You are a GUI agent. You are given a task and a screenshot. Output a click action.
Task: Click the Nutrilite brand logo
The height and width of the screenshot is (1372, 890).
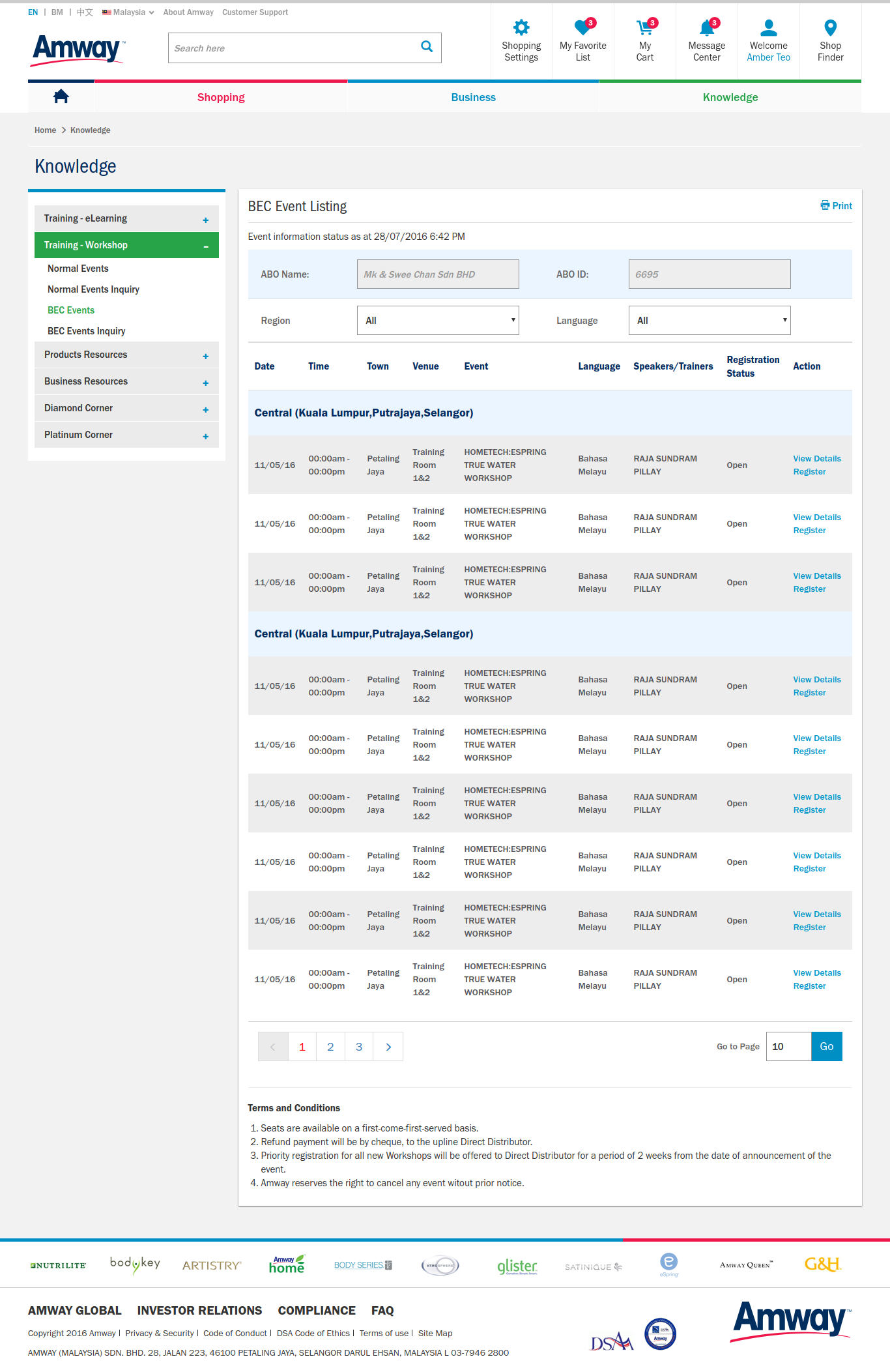(x=58, y=1265)
